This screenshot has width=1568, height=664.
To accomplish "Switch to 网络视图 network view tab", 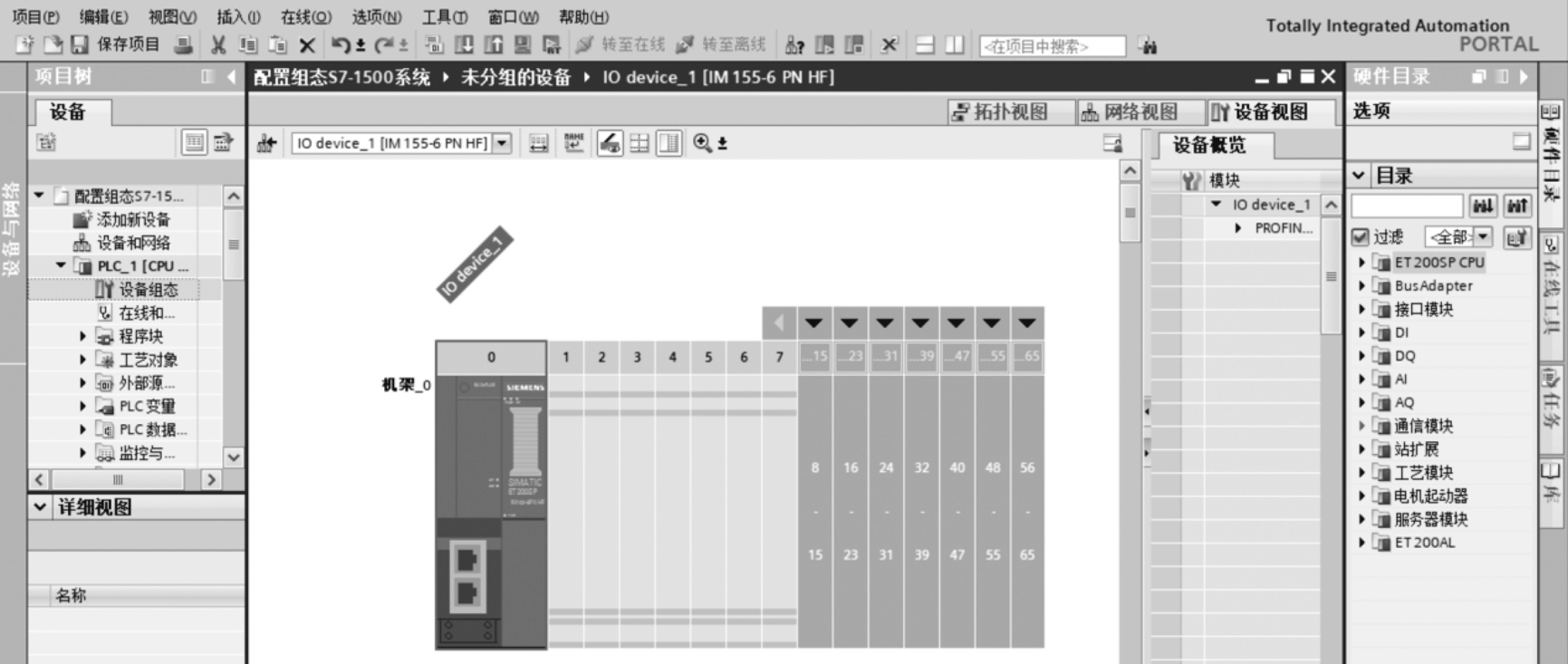I will (1140, 111).
